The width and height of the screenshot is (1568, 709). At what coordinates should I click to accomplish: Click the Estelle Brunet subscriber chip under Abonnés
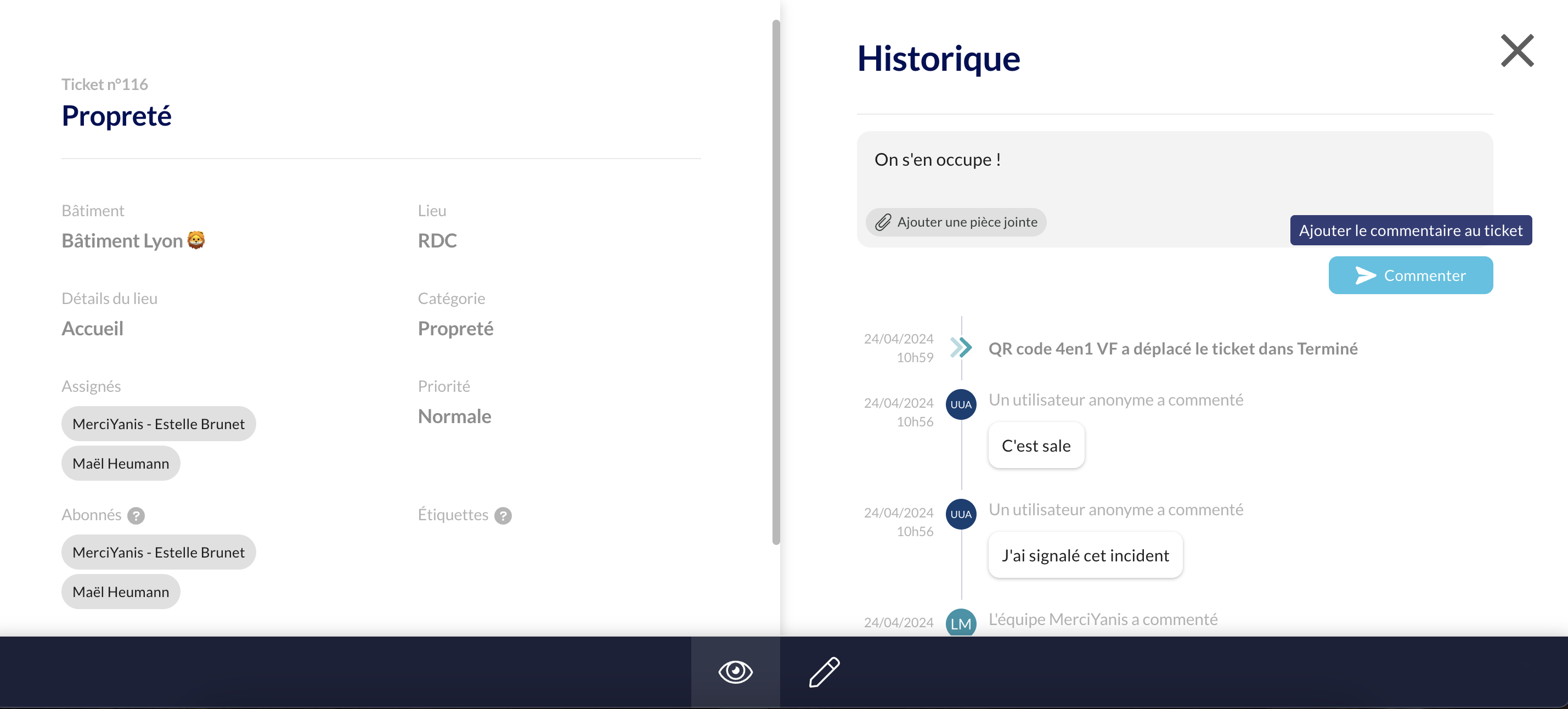[158, 552]
